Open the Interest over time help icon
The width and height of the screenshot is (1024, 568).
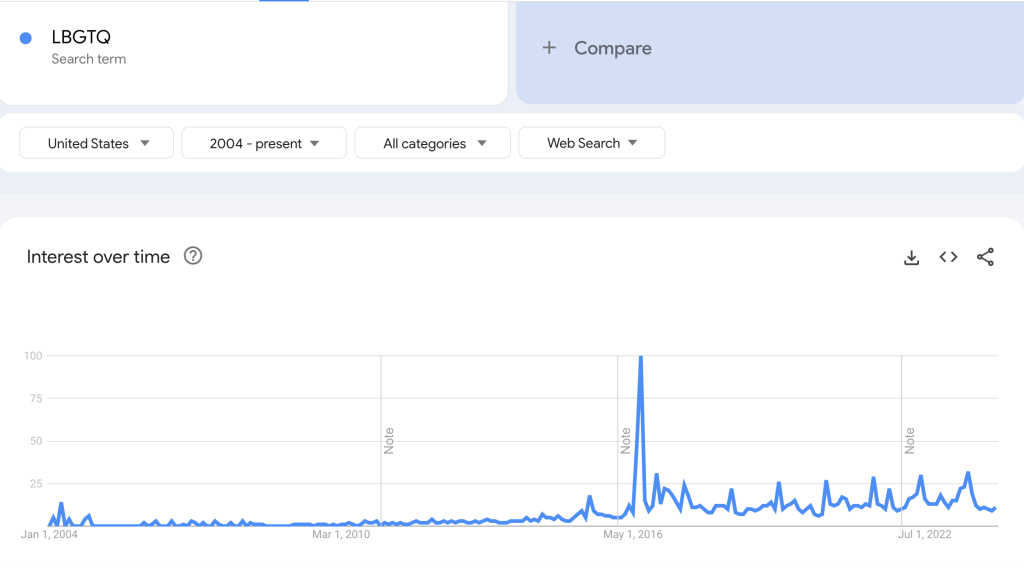tap(193, 256)
